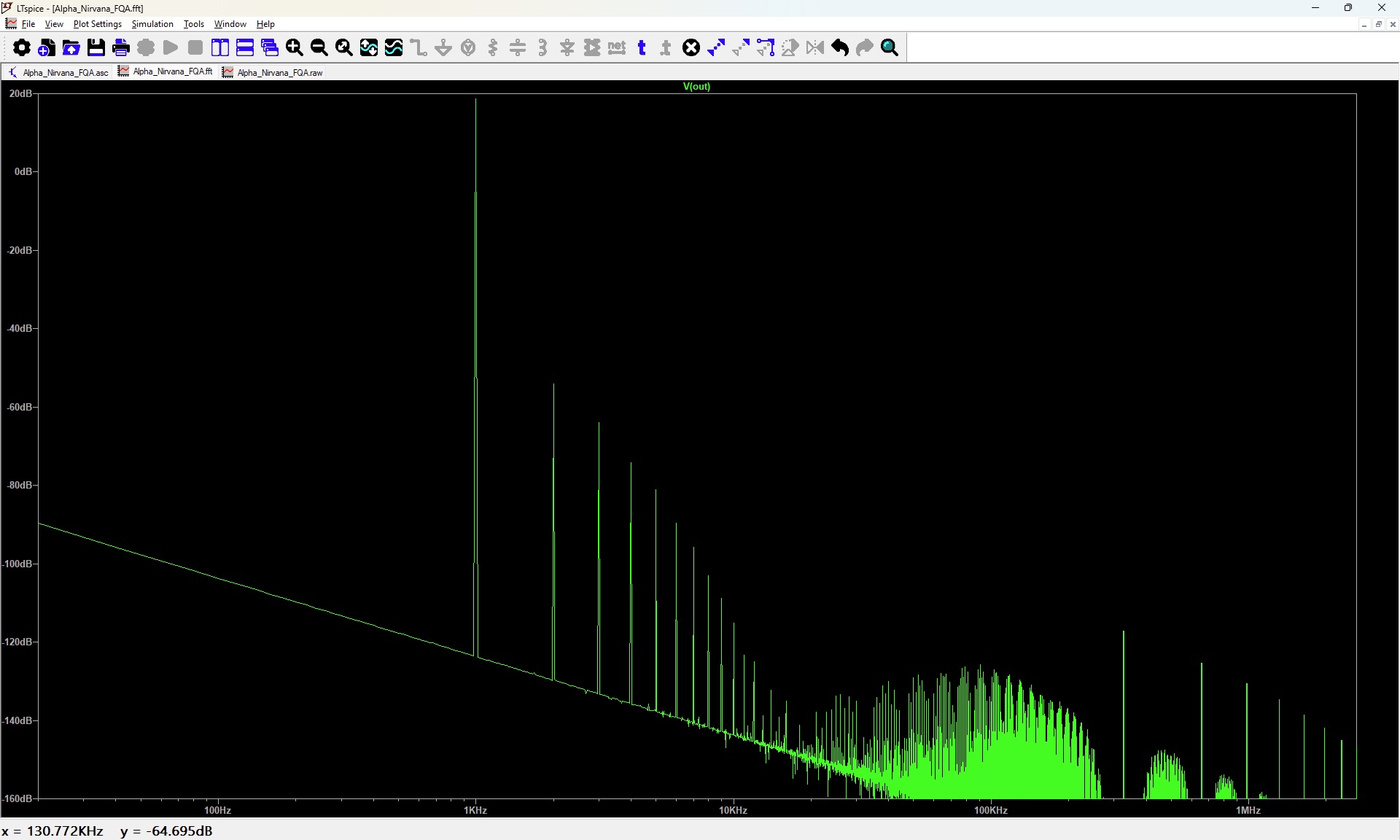
Task: Click the Wire drawing tool
Action: 419,48
